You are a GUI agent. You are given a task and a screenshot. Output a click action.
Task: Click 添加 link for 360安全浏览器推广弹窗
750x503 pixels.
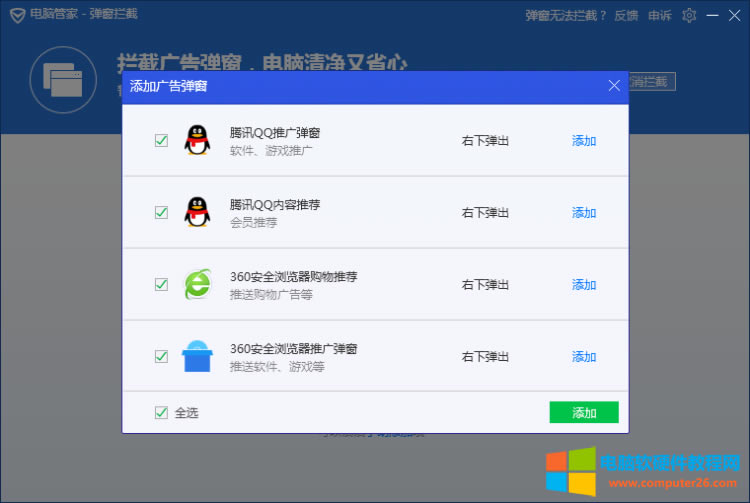coord(584,357)
